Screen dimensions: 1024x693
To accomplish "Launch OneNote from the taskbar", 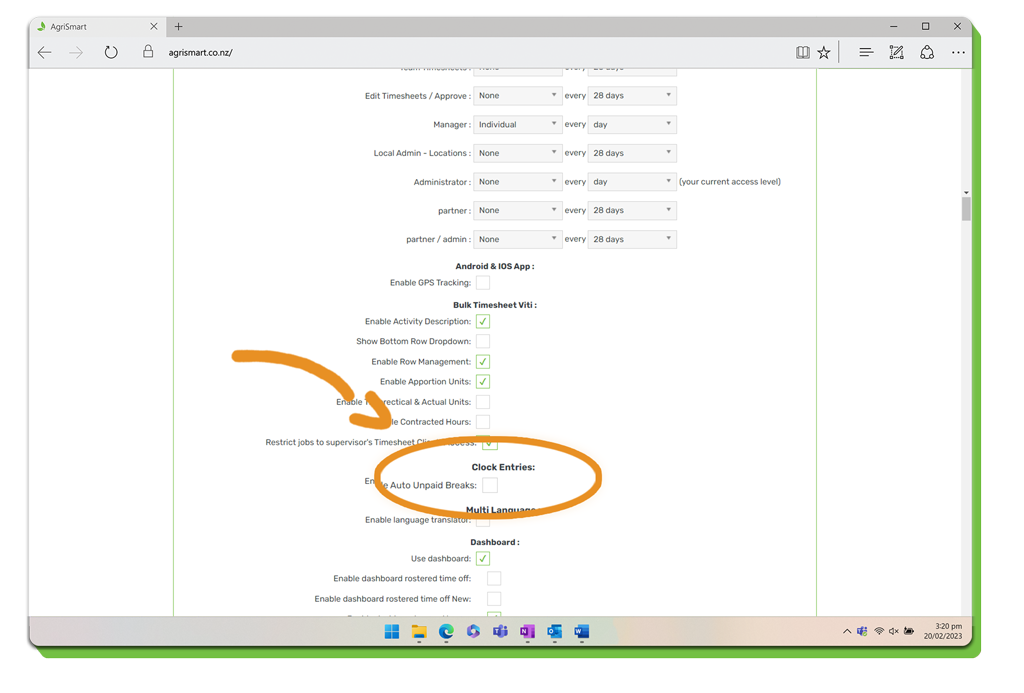I will click(527, 632).
